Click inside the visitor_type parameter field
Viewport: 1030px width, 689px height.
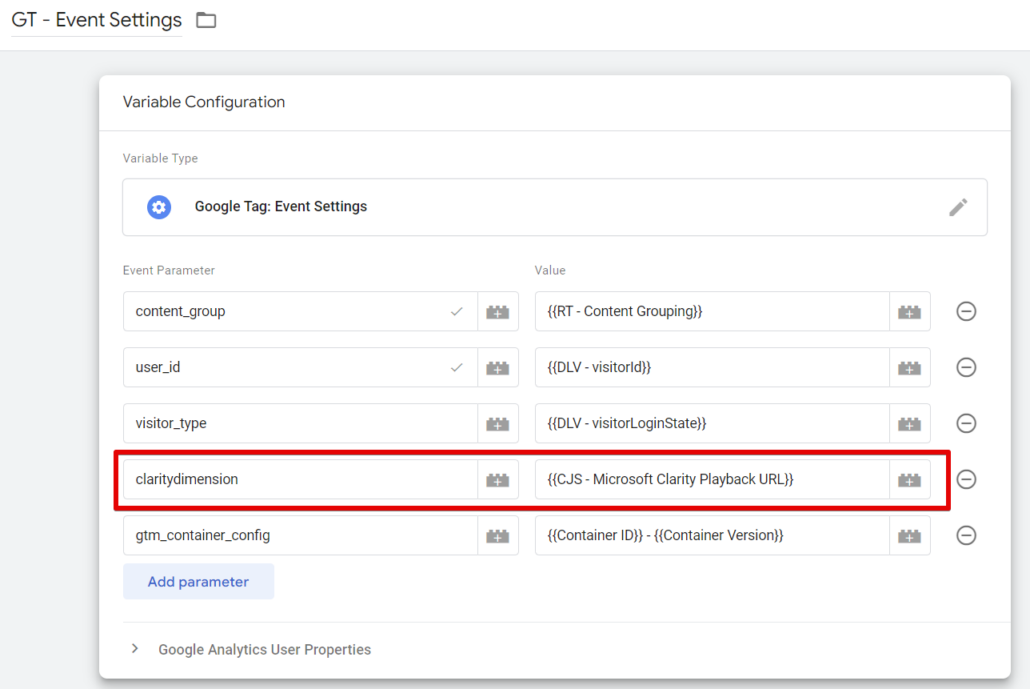280,423
